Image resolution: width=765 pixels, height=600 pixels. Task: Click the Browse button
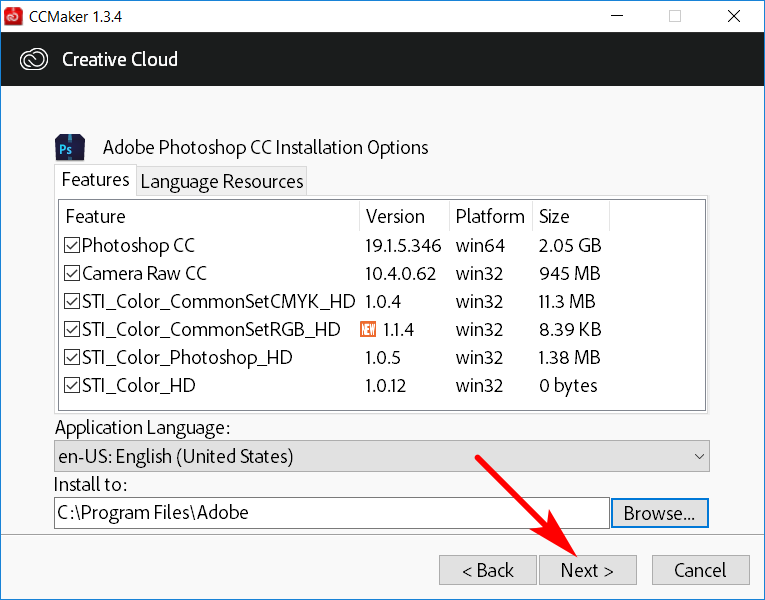pos(659,513)
